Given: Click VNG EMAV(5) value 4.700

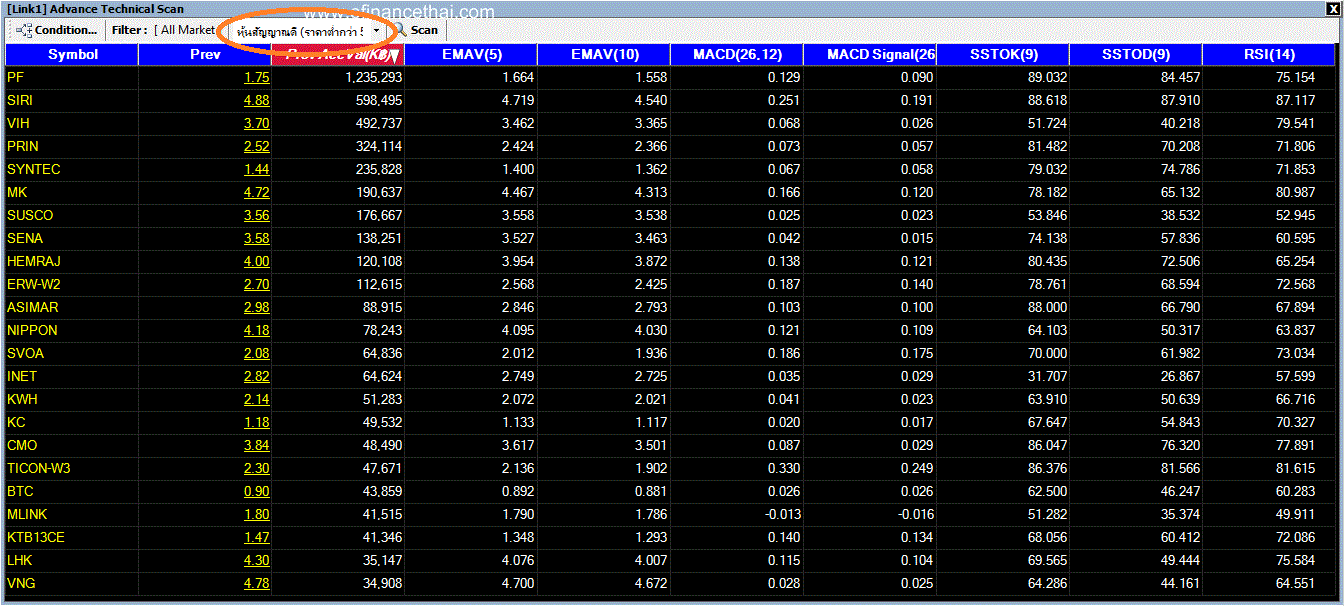Looking at the screenshot, I should click(x=517, y=583).
